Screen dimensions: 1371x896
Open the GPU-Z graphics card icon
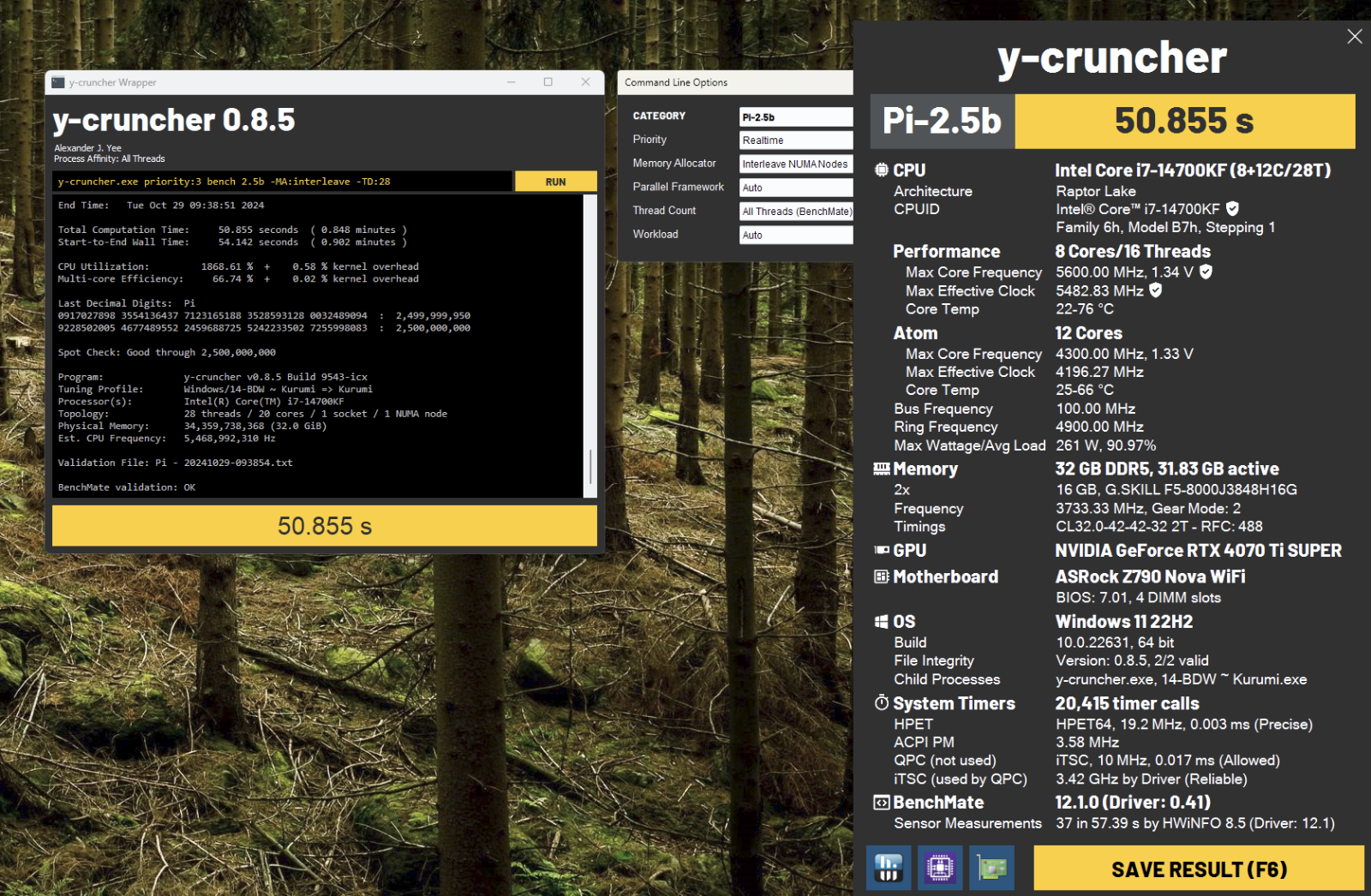click(x=992, y=868)
